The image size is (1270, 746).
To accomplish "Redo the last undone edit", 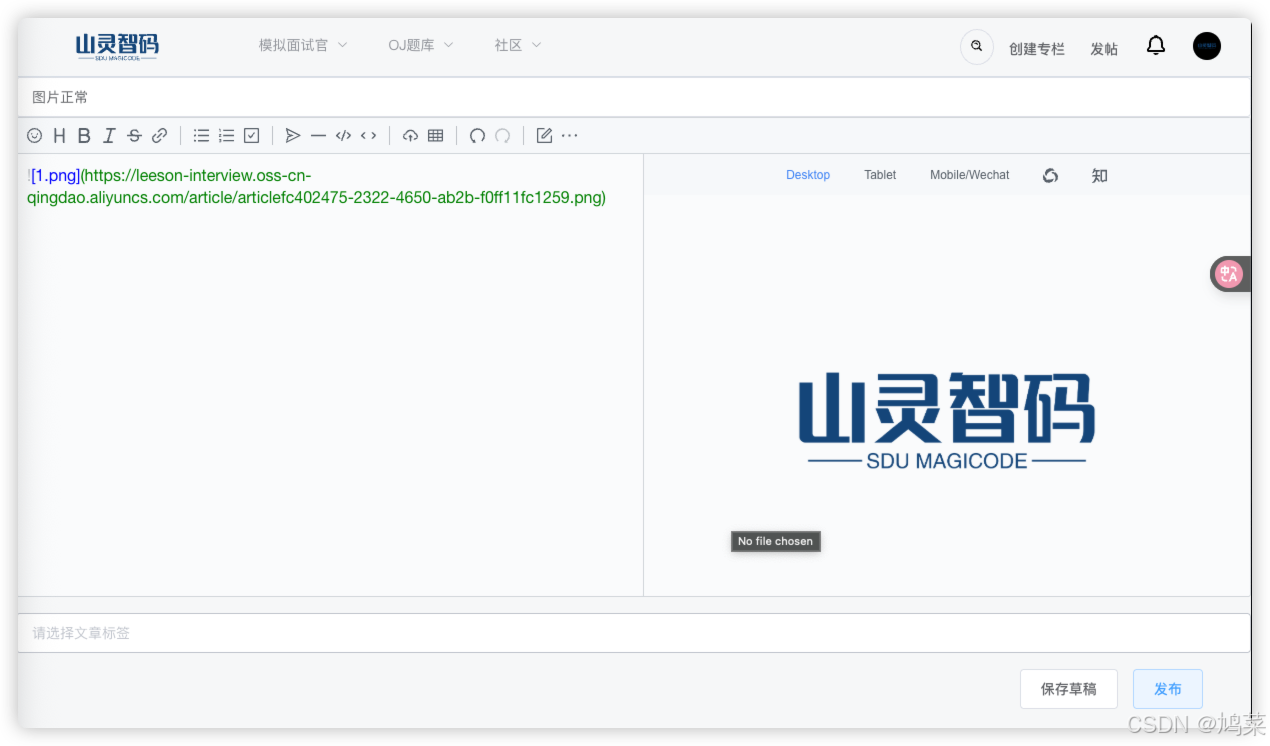I will point(503,136).
